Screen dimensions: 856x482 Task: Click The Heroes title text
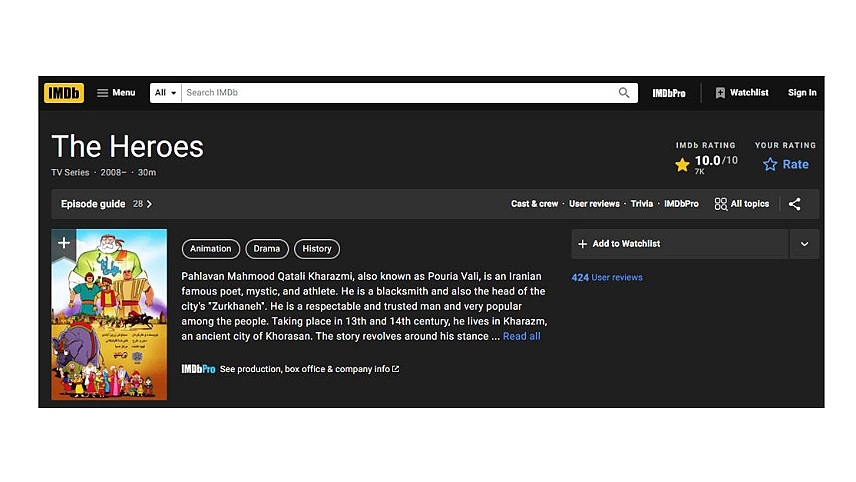tap(127, 146)
